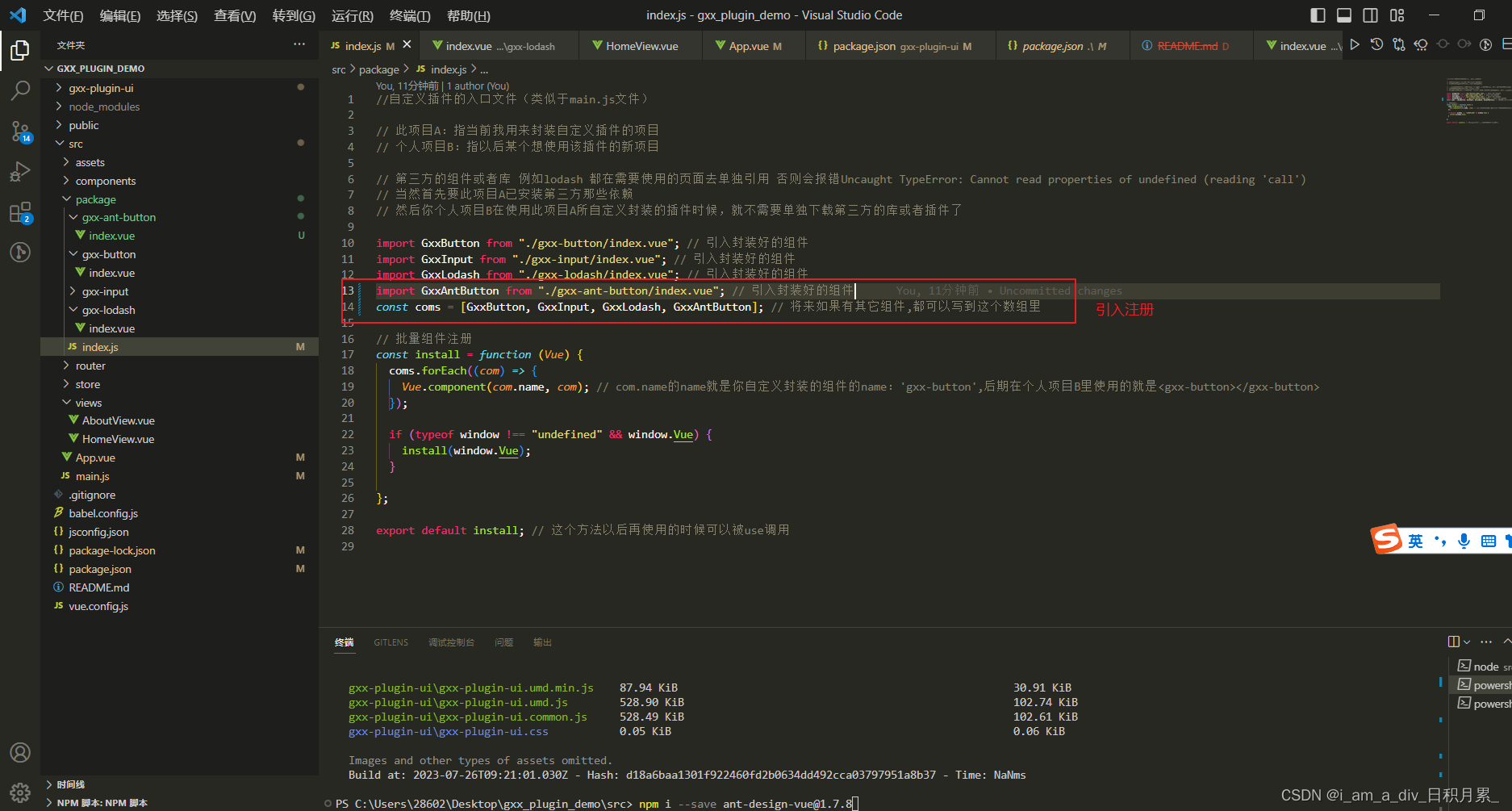The image size is (1512, 811).
Task: Expand the 时间线 timeline section
Action: (x=179, y=784)
